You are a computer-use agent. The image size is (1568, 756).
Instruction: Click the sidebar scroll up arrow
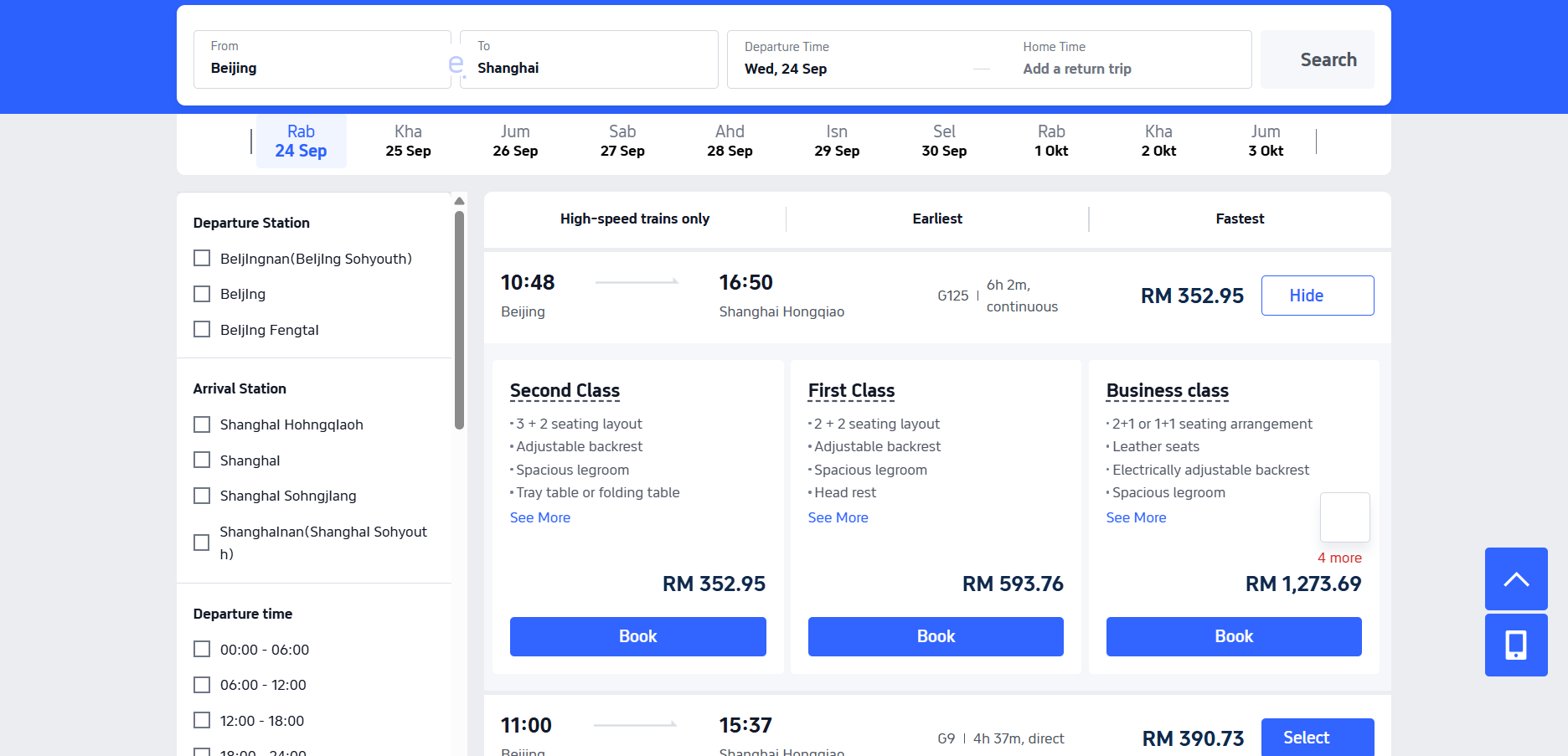tap(459, 201)
